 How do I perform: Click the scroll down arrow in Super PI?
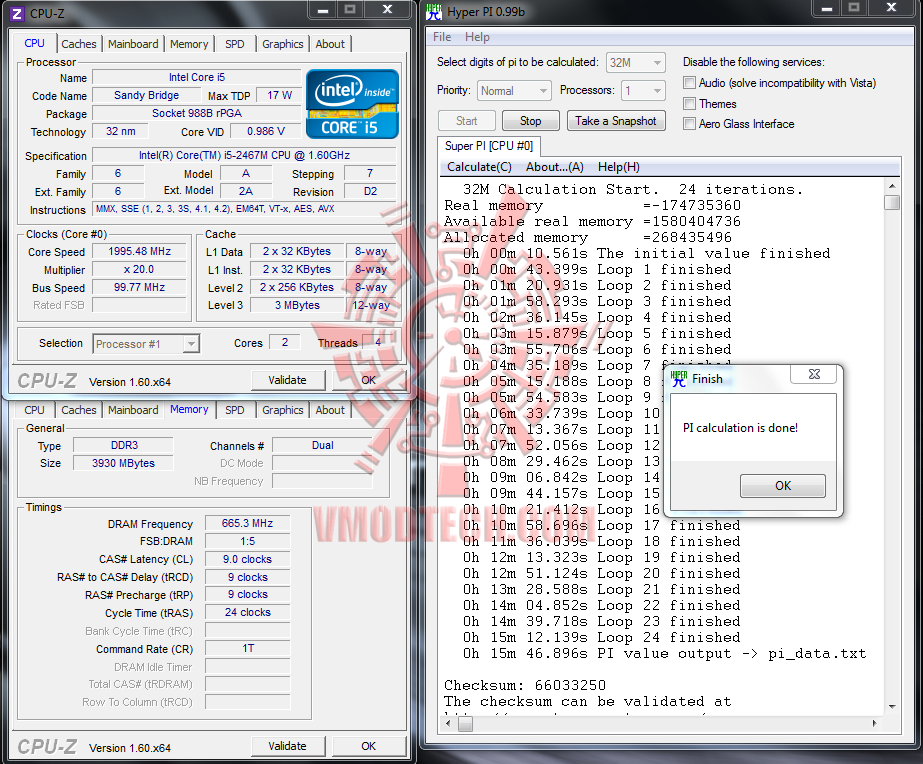pos(892,706)
